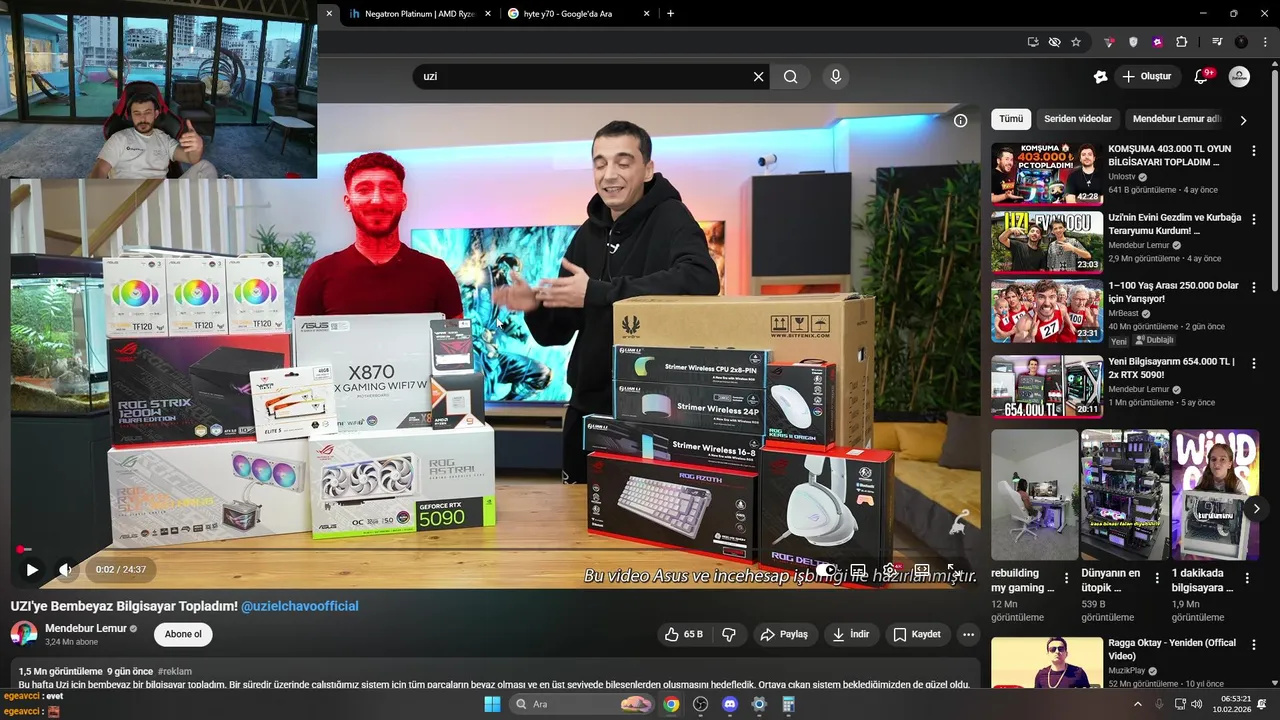Image resolution: width=1280 pixels, height=720 pixels.
Task: Click the Paylaş share button
Action: (x=783, y=634)
